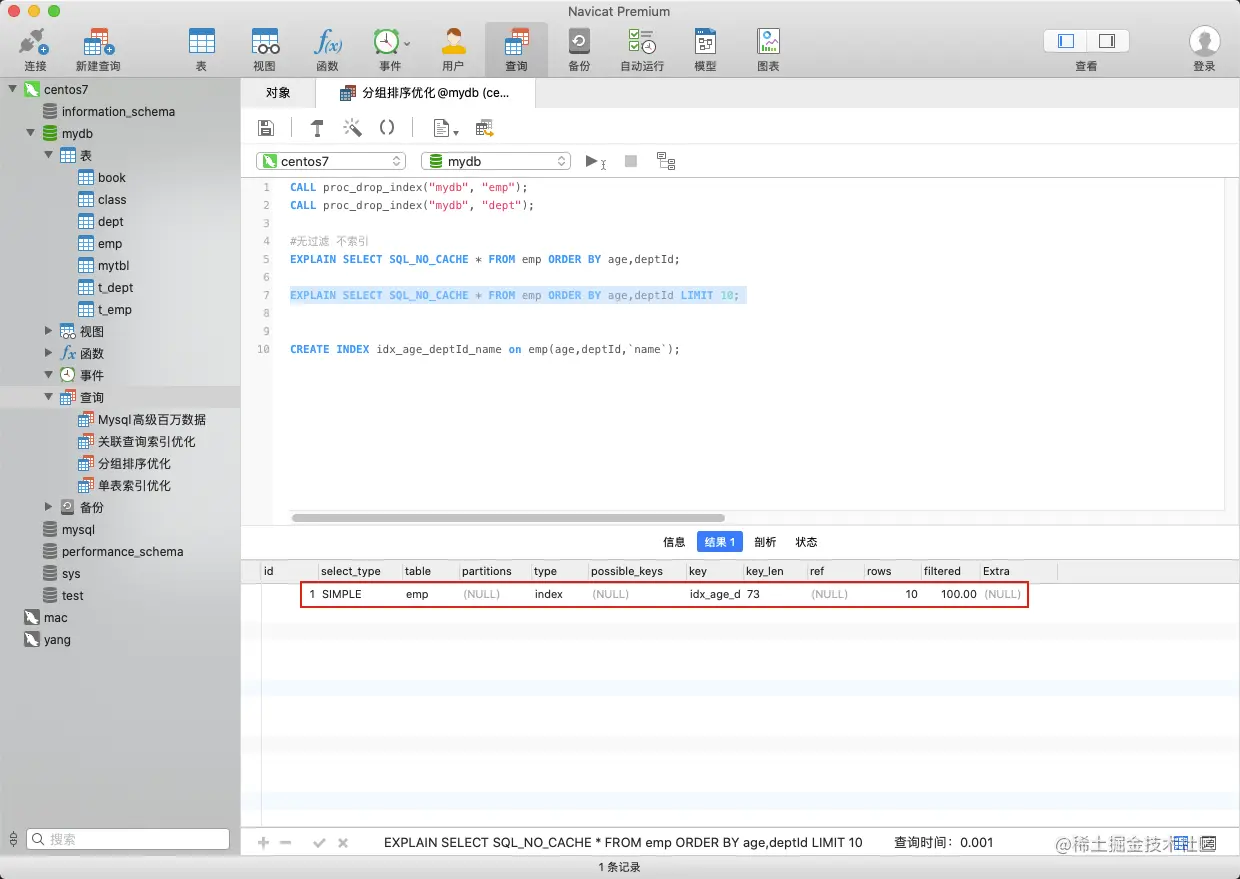Select the 分组排序优化 @mydb query tab

click(425, 93)
